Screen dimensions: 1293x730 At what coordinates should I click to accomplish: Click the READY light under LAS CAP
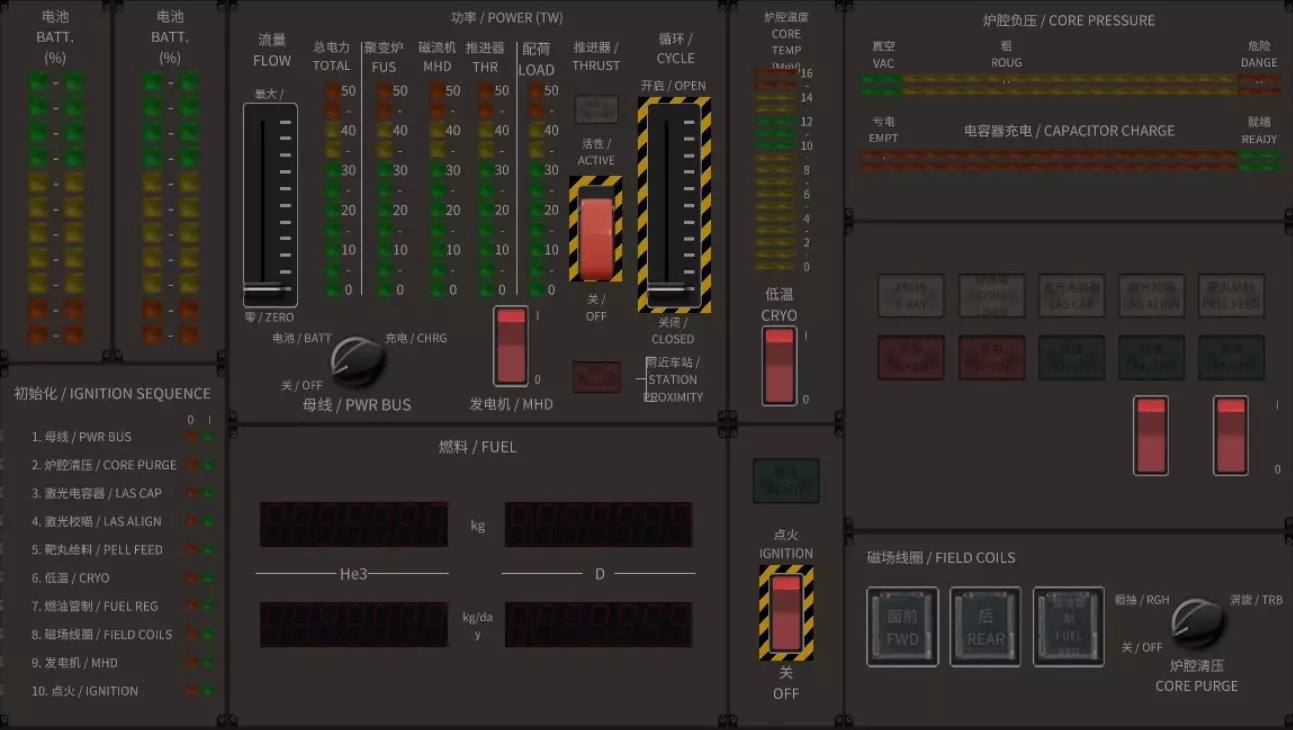pos(1072,358)
